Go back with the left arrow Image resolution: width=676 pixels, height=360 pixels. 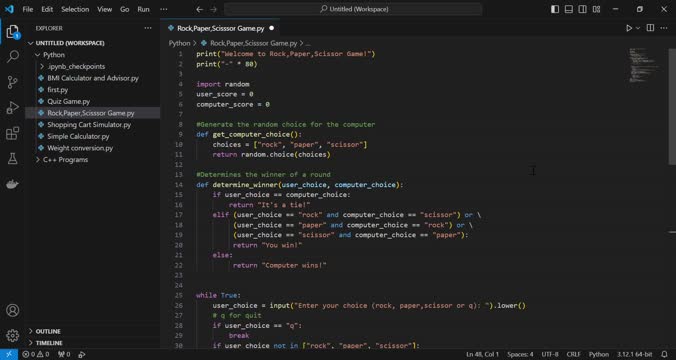pyautogui.click(x=199, y=9)
